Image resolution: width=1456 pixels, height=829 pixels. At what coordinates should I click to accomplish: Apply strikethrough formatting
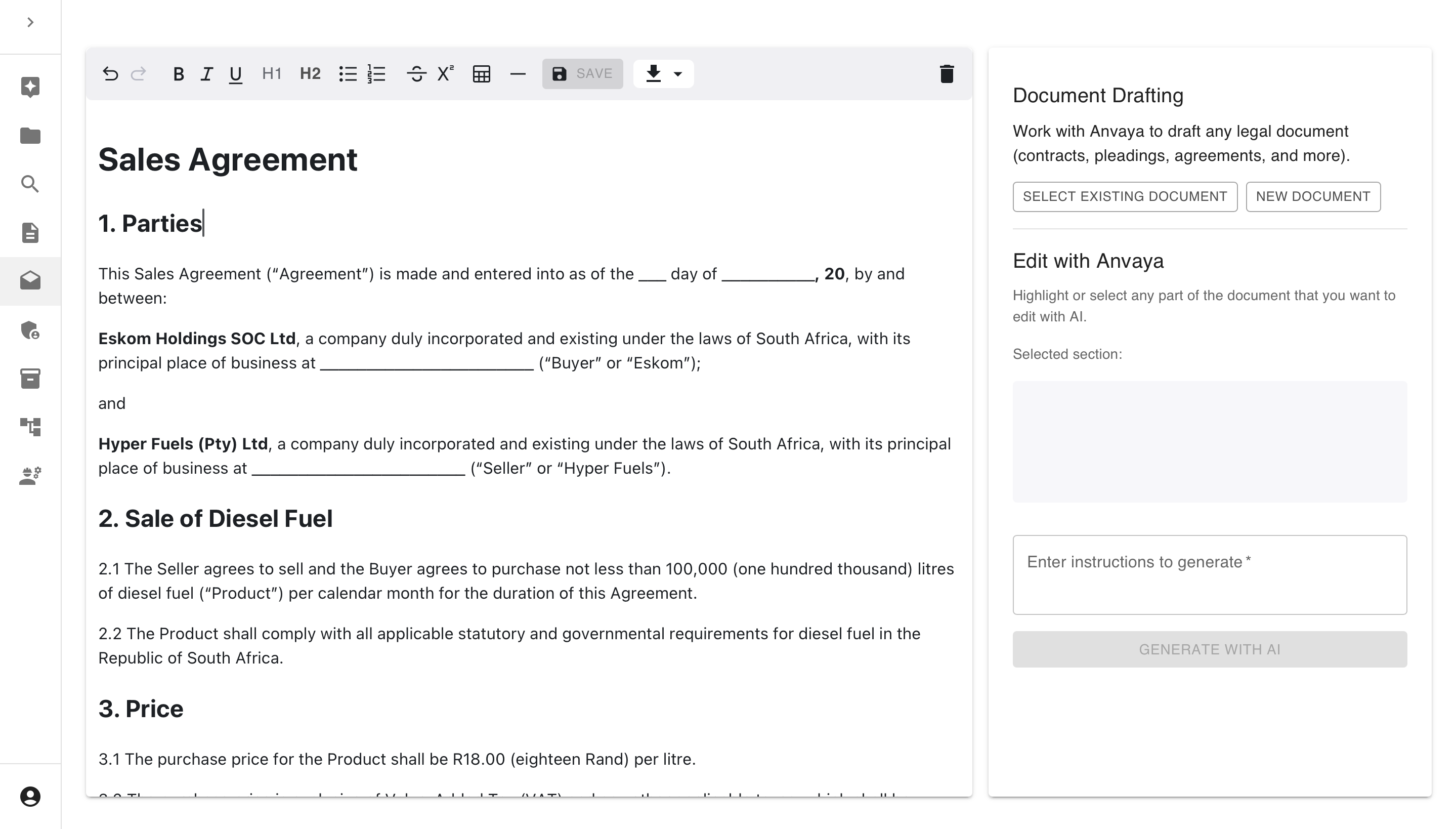[x=416, y=74]
